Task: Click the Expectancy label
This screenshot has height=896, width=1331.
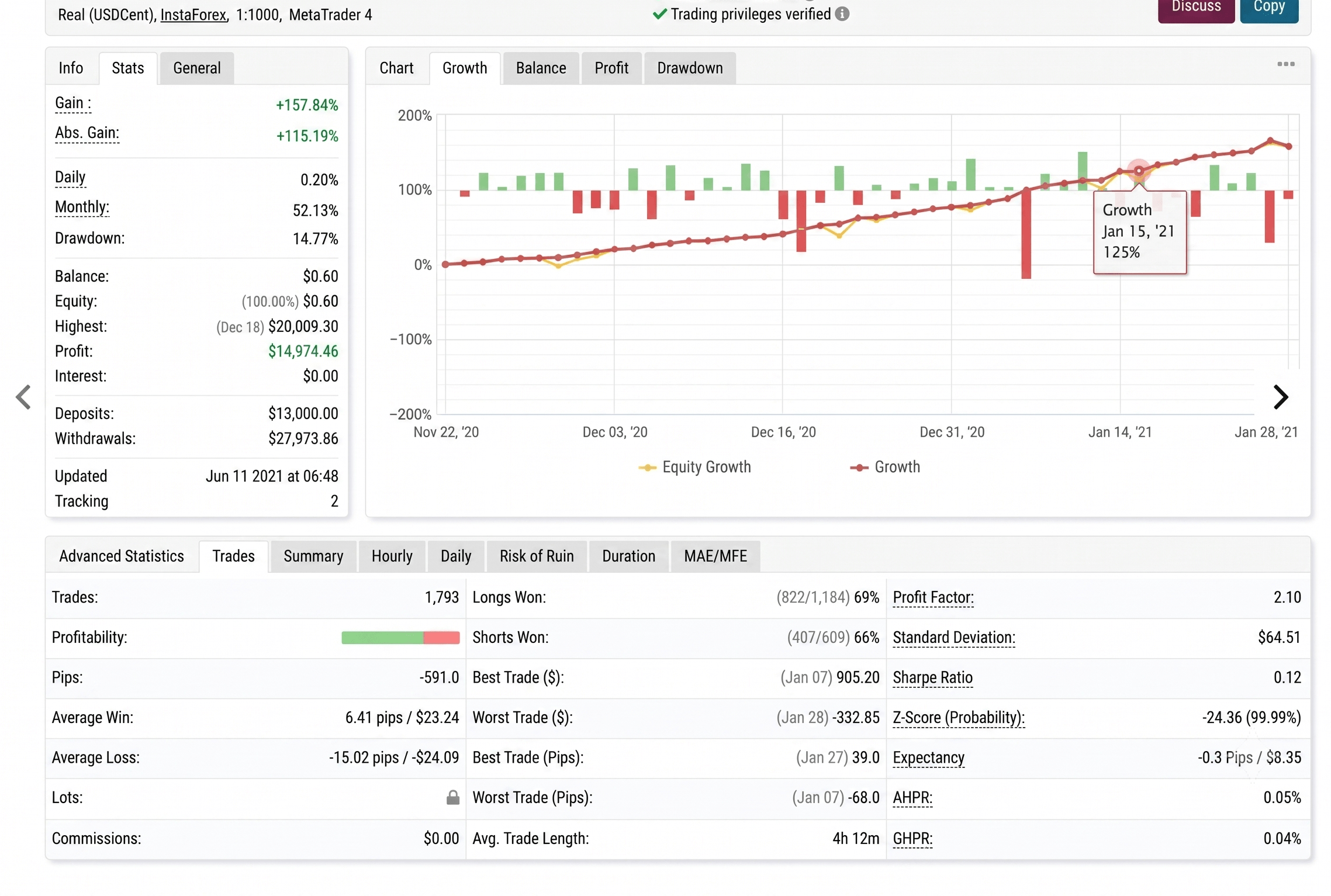Action: 928,758
